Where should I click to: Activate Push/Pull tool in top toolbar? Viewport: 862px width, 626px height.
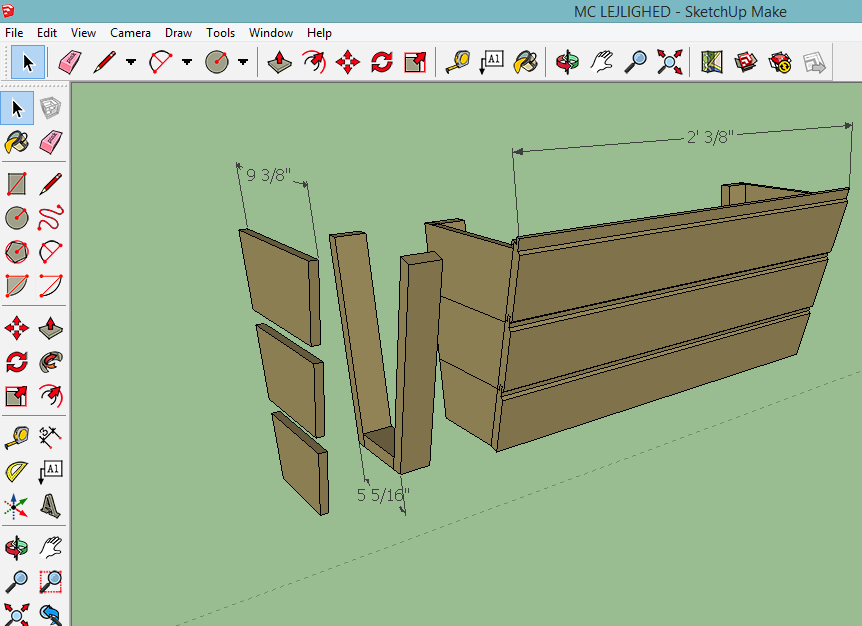coord(280,62)
